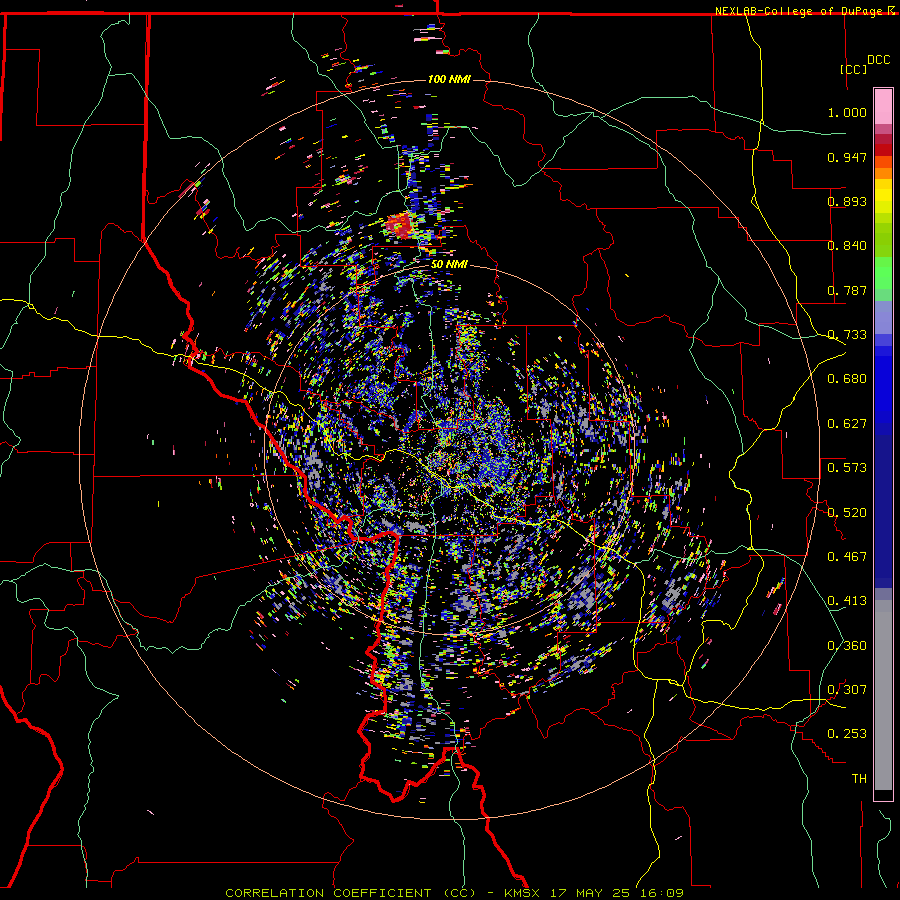Pick the bright green color bar band

tap(883, 273)
